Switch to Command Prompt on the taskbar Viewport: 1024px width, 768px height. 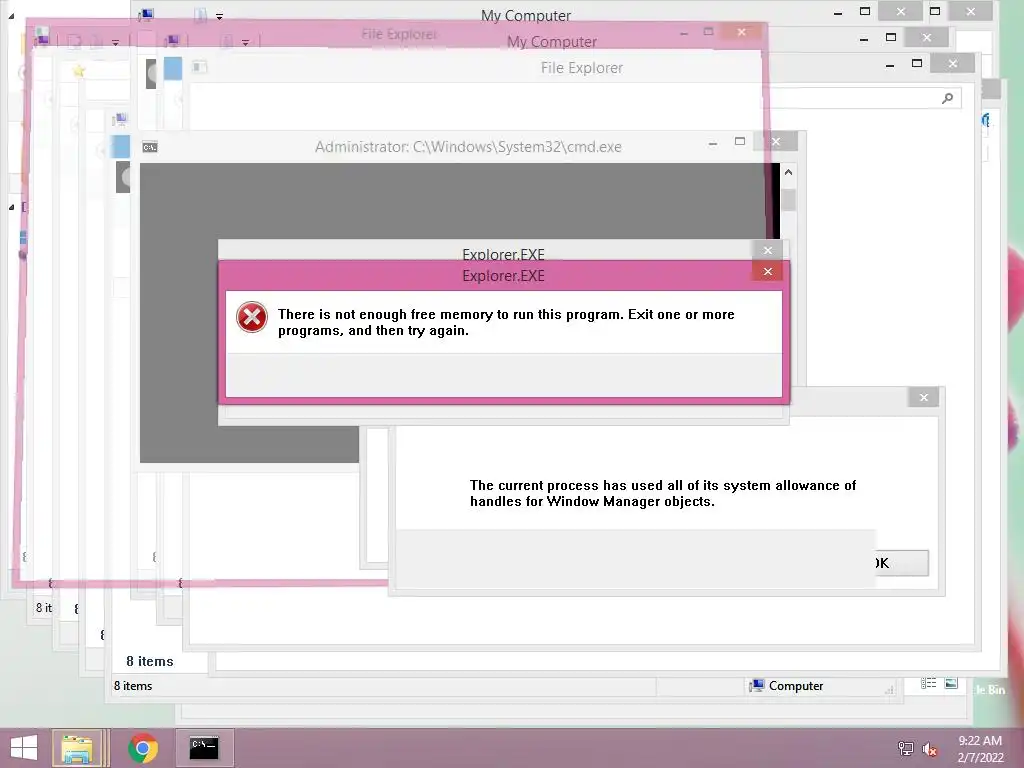[204, 748]
